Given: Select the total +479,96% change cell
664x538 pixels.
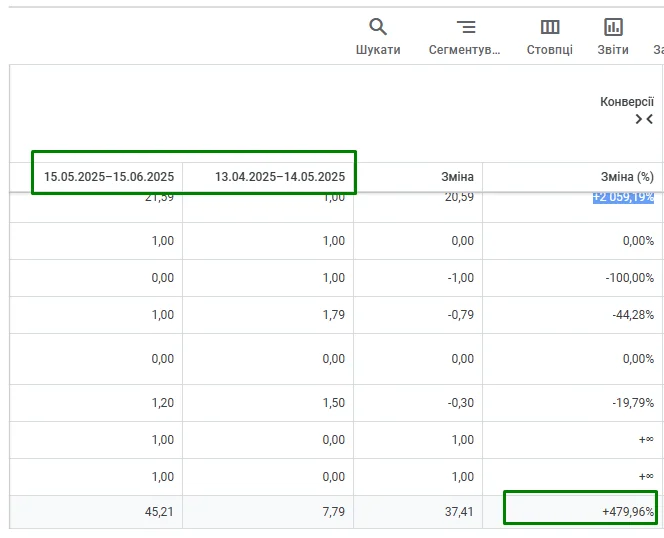Looking at the screenshot, I should [628, 512].
